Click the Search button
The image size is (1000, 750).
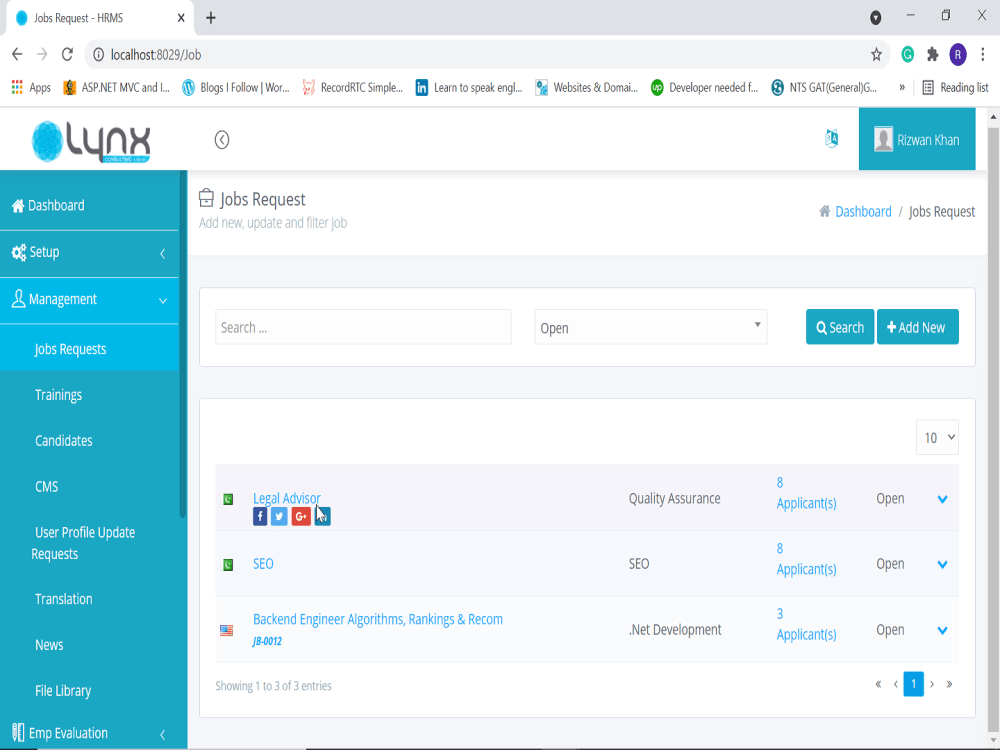pyautogui.click(x=840, y=327)
